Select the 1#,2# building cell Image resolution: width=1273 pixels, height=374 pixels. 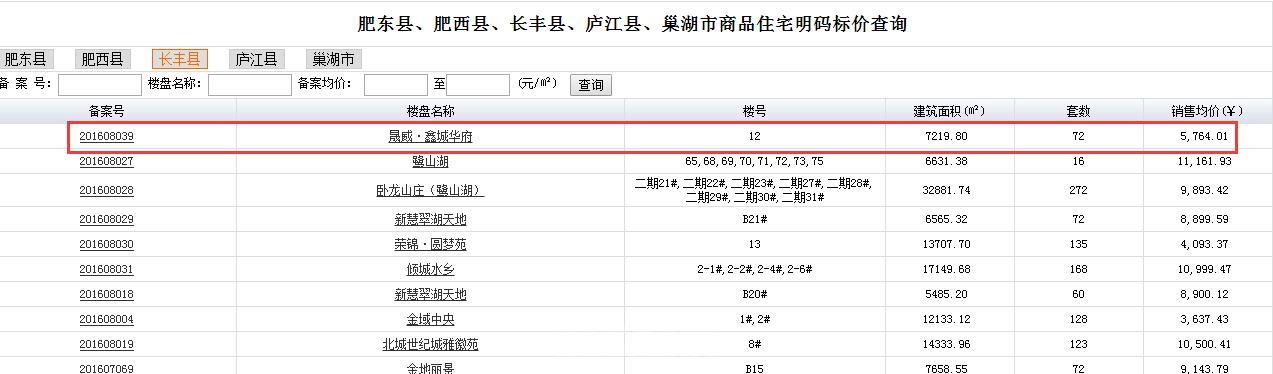click(x=754, y=319)
